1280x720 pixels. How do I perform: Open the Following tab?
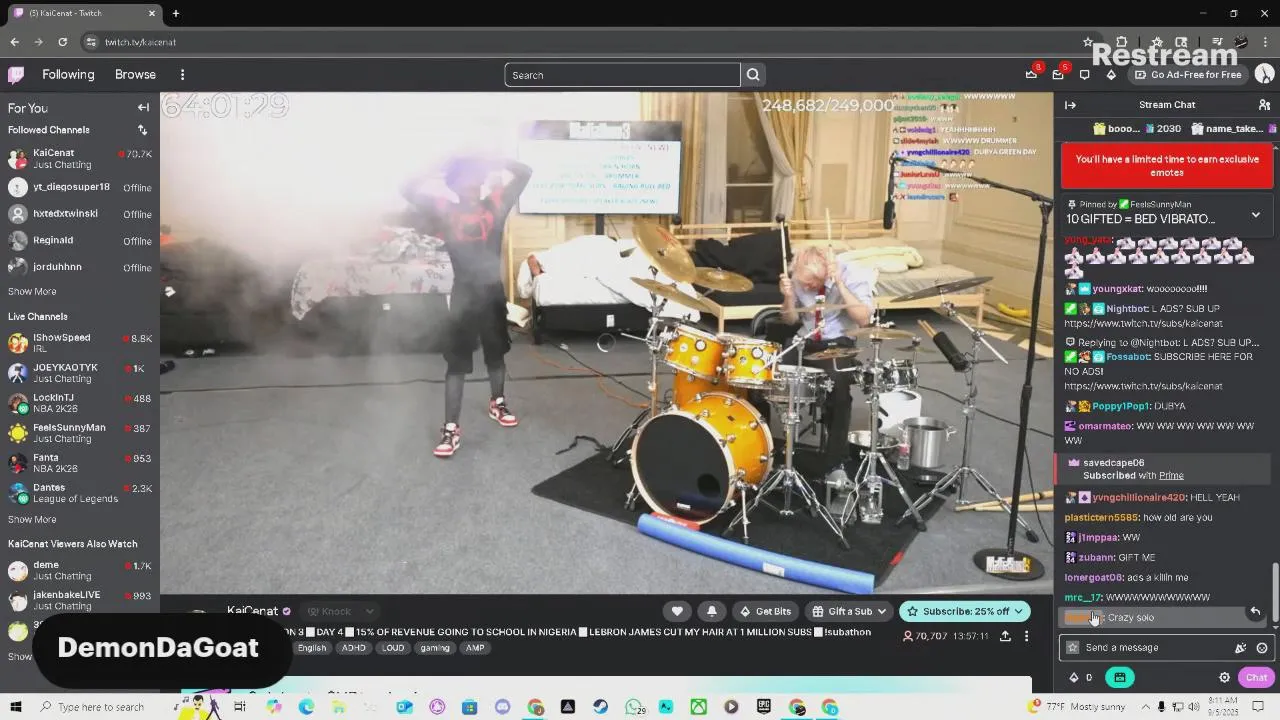coord(68,75)
